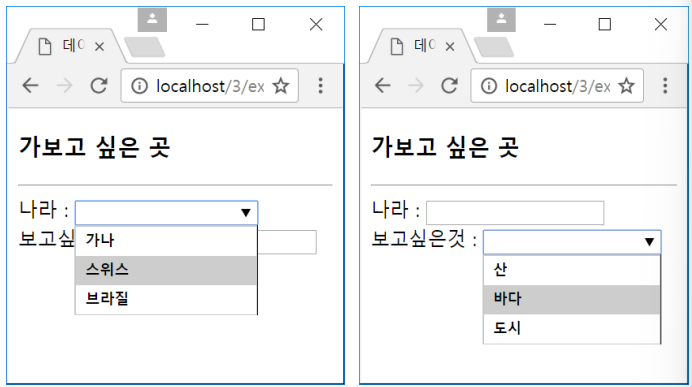Choose 스위스 from the country list
Image resolution: width=692 pixels, height=387 pixels.
tap(166, 270)
